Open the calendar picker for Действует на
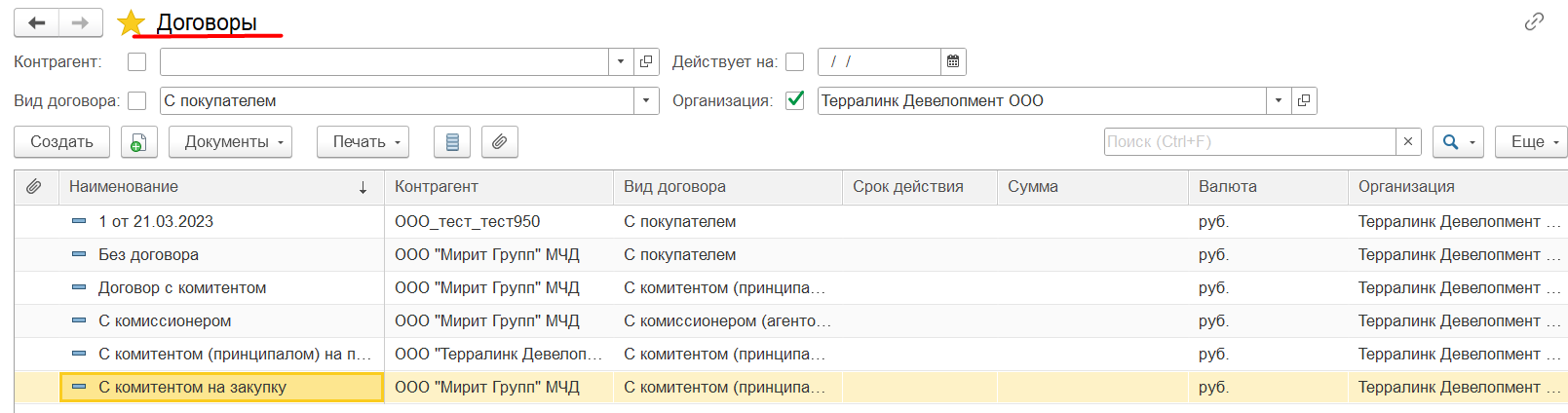Image resolution: width=1568 pixels, height=413 pixels. click(x=953, y=61)
